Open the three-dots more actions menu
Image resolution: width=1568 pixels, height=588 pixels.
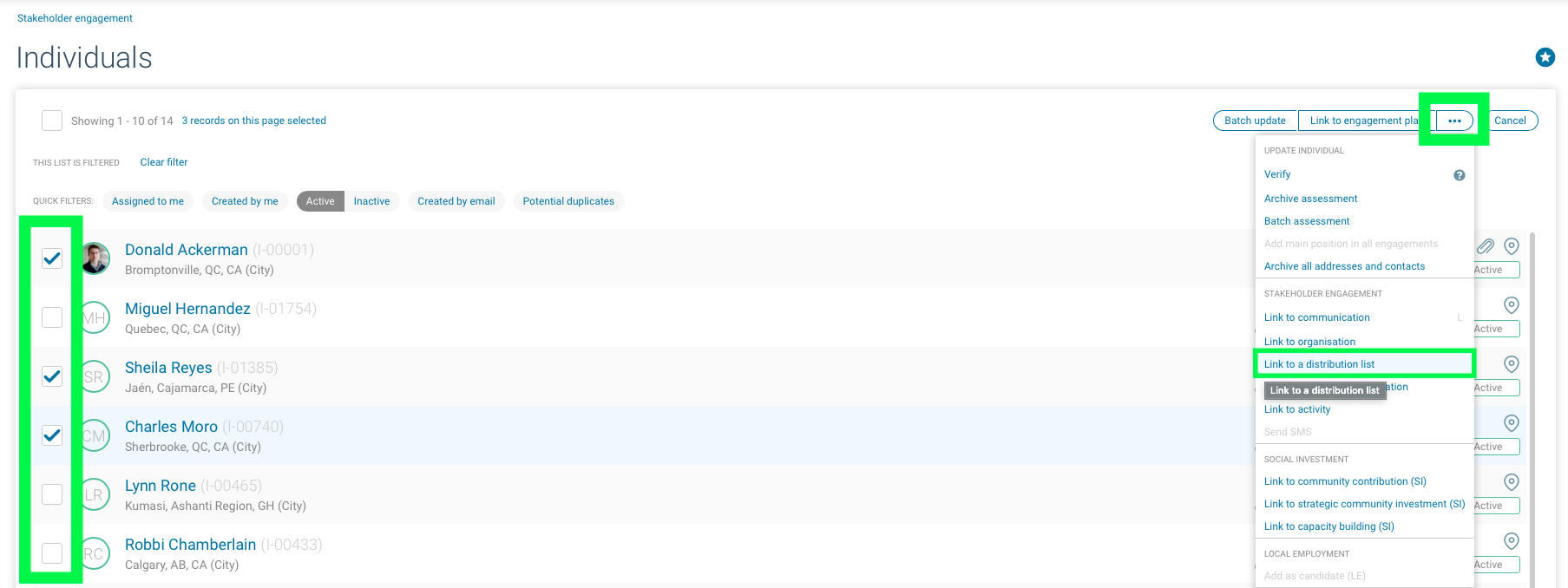click(1454, 121)
